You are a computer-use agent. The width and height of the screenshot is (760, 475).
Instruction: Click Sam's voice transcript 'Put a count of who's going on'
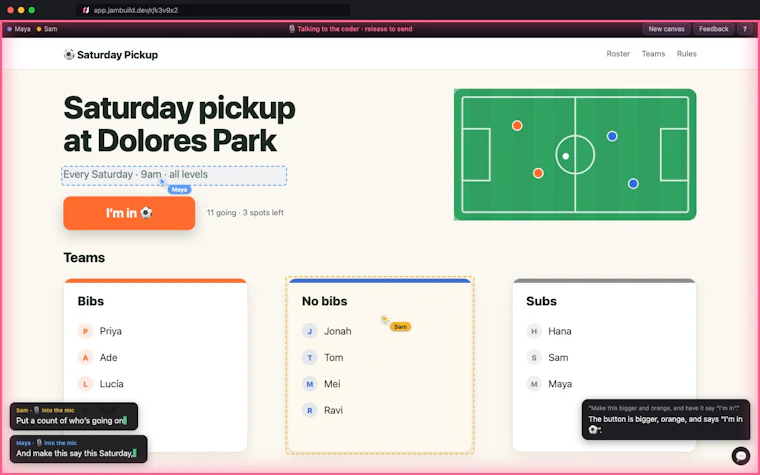click(x=70, y=421)
